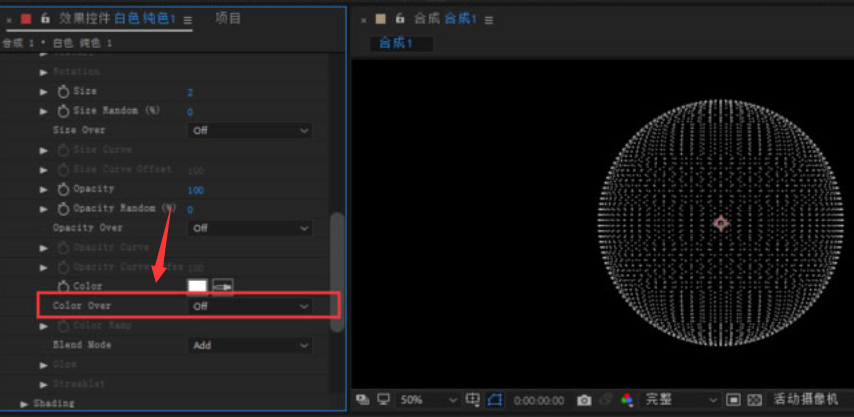The width and height of the screenshot is (854, 417).
Task: Click the 活动摄像机 view button
Action: pos(807,400)
